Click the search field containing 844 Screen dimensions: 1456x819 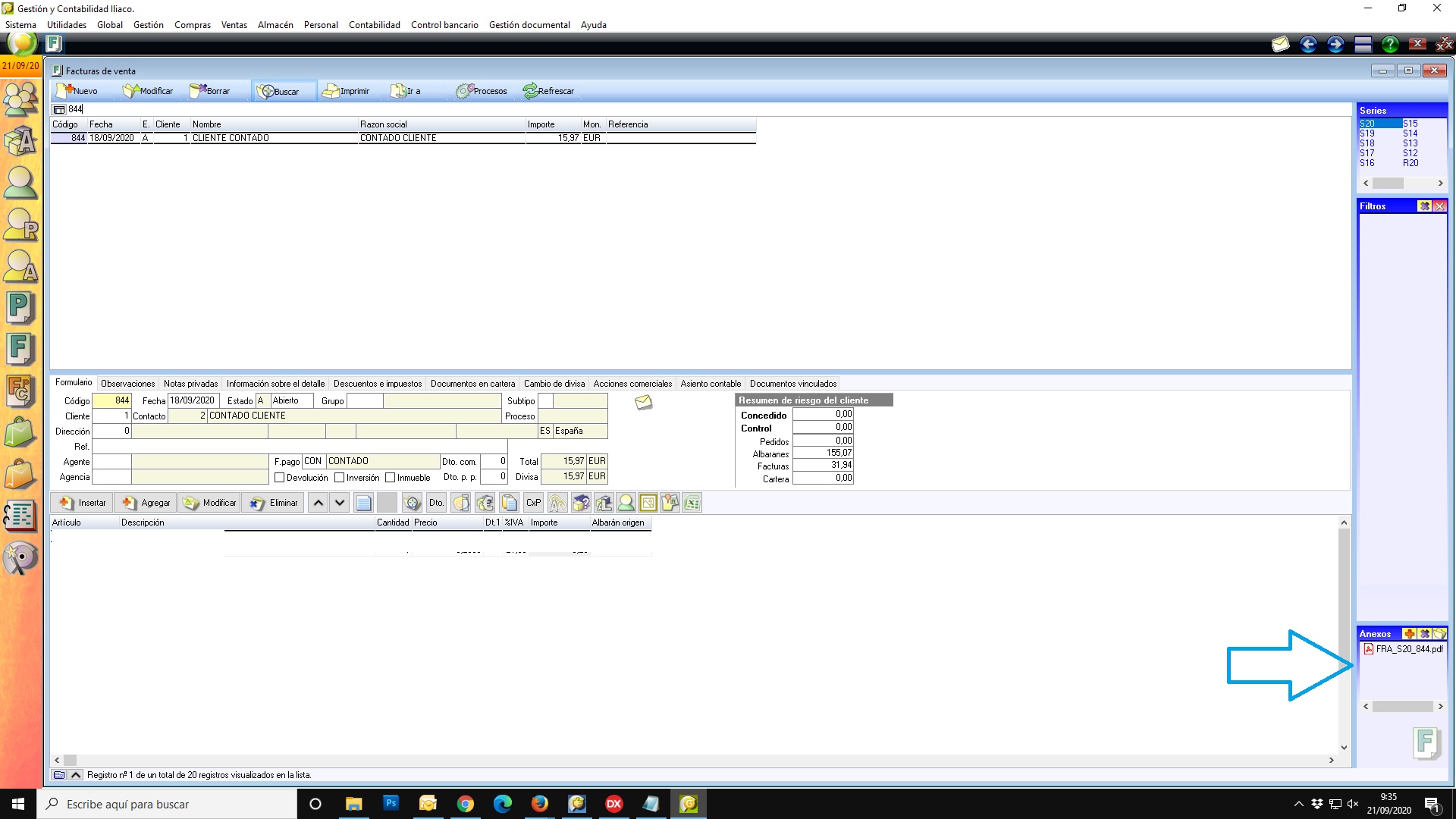pos(709,109)
